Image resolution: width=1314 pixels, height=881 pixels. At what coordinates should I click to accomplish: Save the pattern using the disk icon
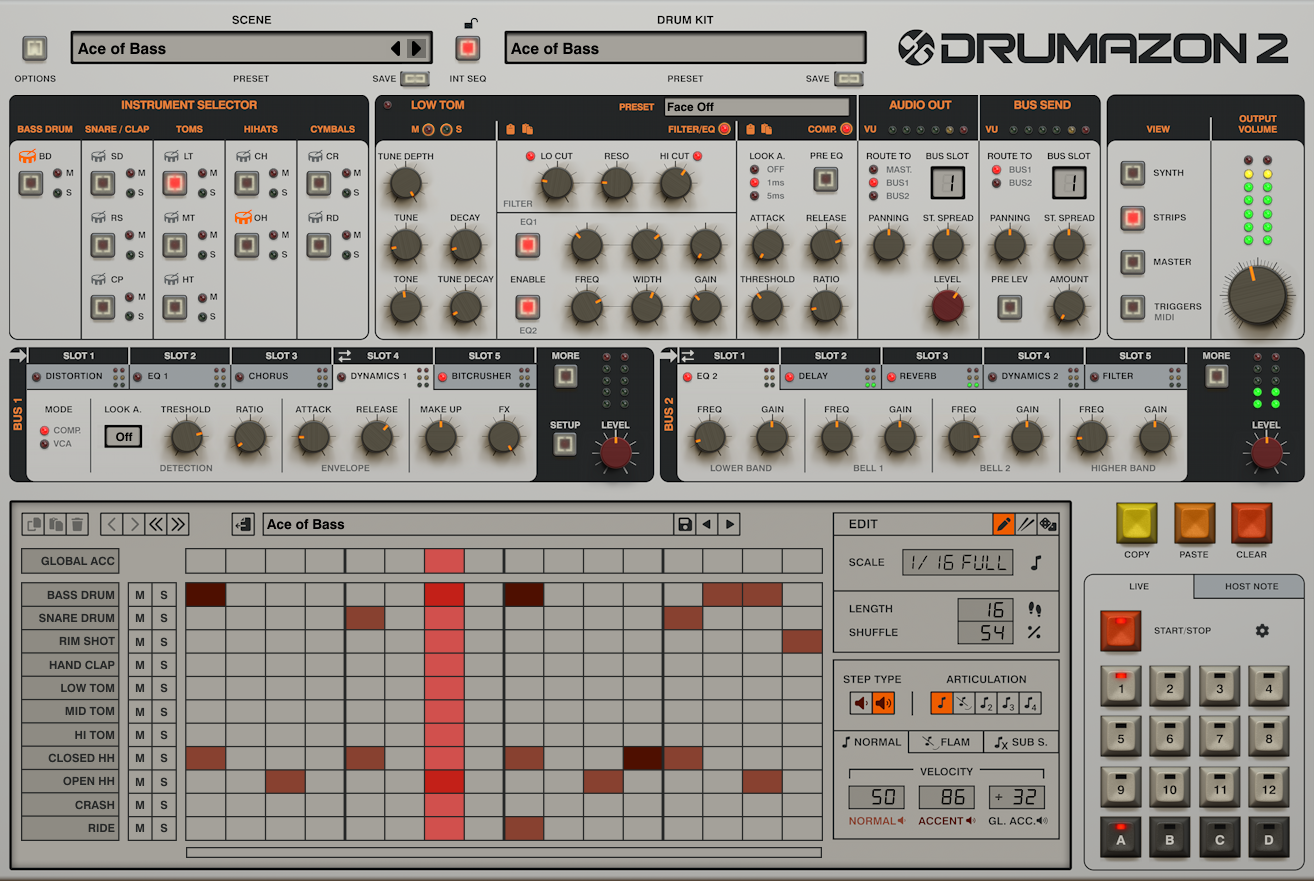click(x=684, y=523)
